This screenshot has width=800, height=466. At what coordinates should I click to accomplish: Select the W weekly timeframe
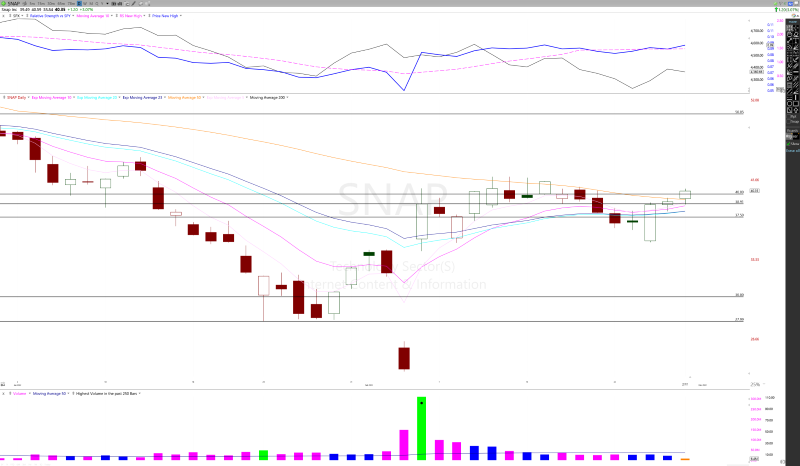click(85, 4)
